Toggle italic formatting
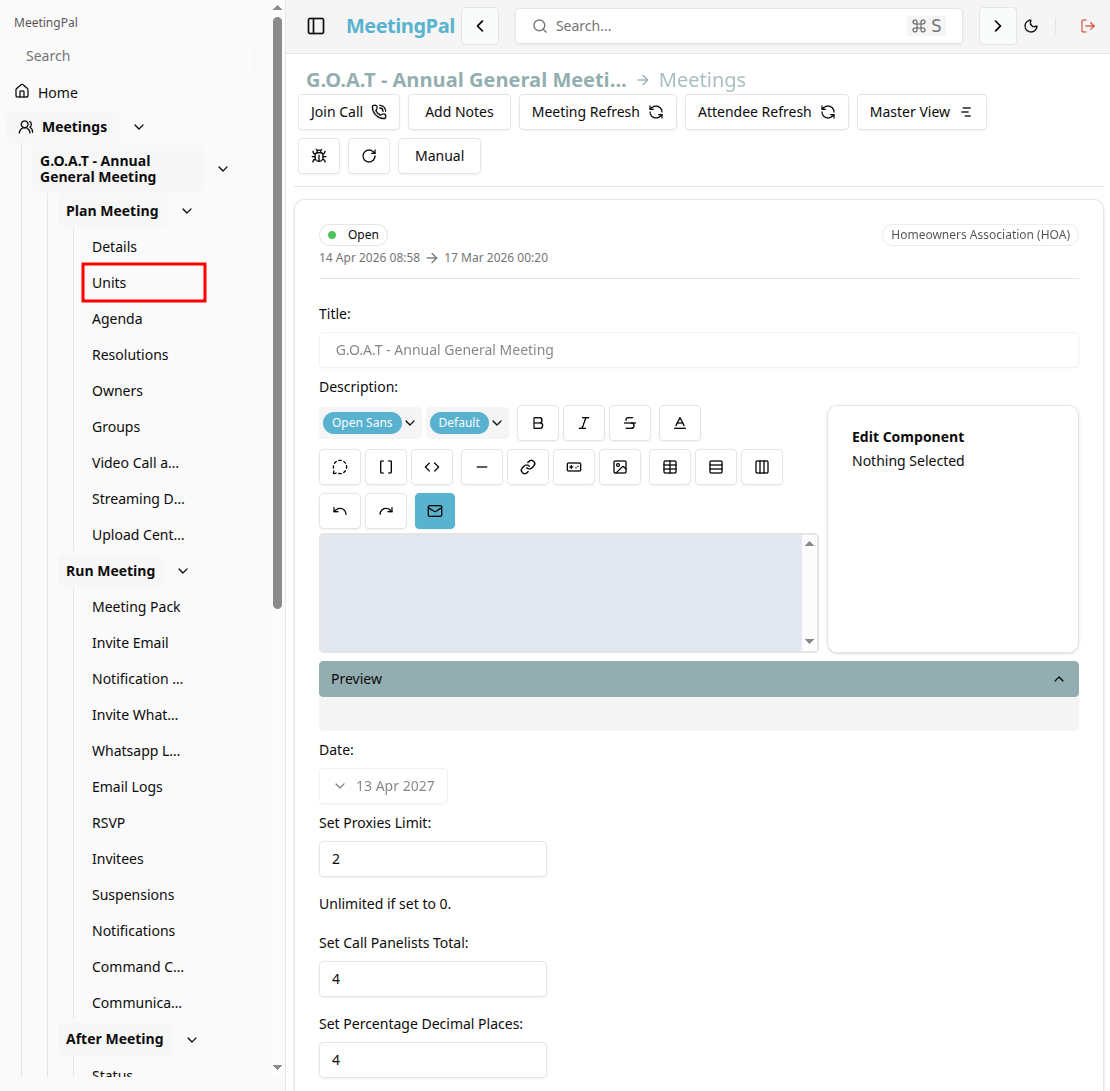The height and width of the screenshot is (1091, 1110). 583,423
